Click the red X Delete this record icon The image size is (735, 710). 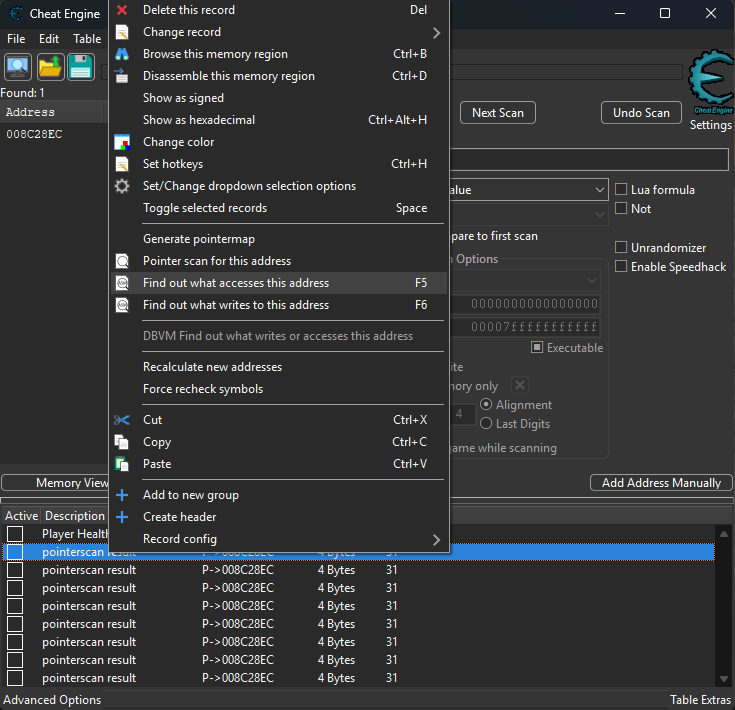[122, 10]
